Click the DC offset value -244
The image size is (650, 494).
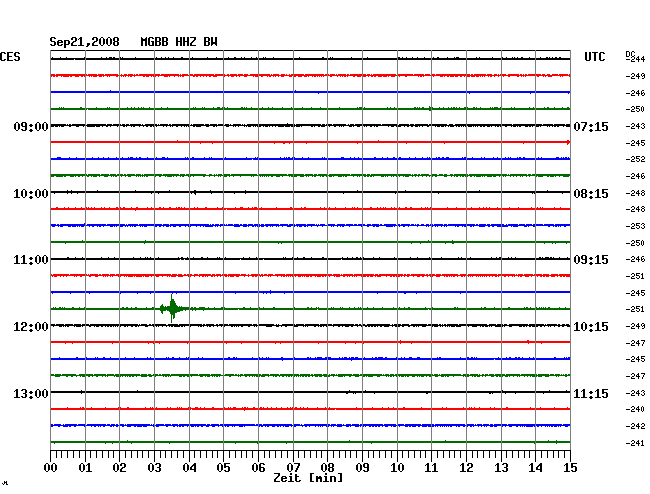[x=635, y=59]
